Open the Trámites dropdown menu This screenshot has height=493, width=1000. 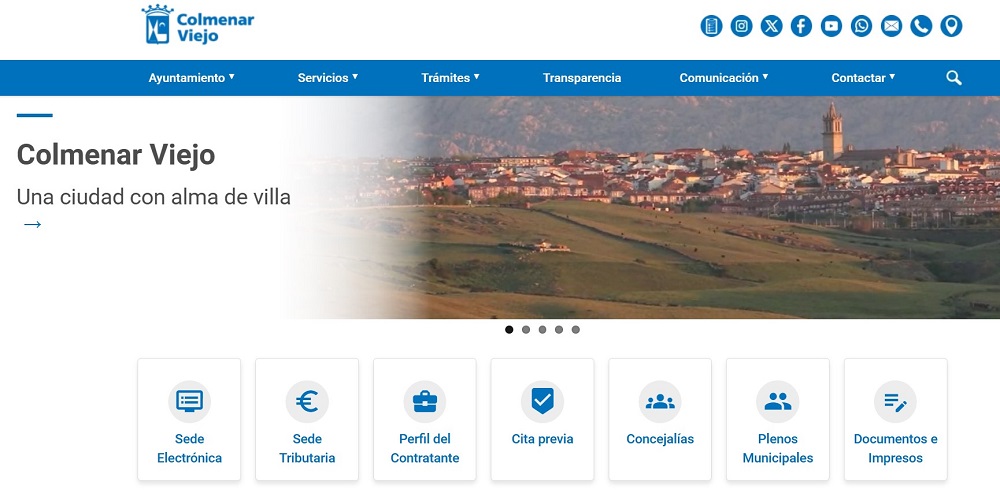click(450, 78)
